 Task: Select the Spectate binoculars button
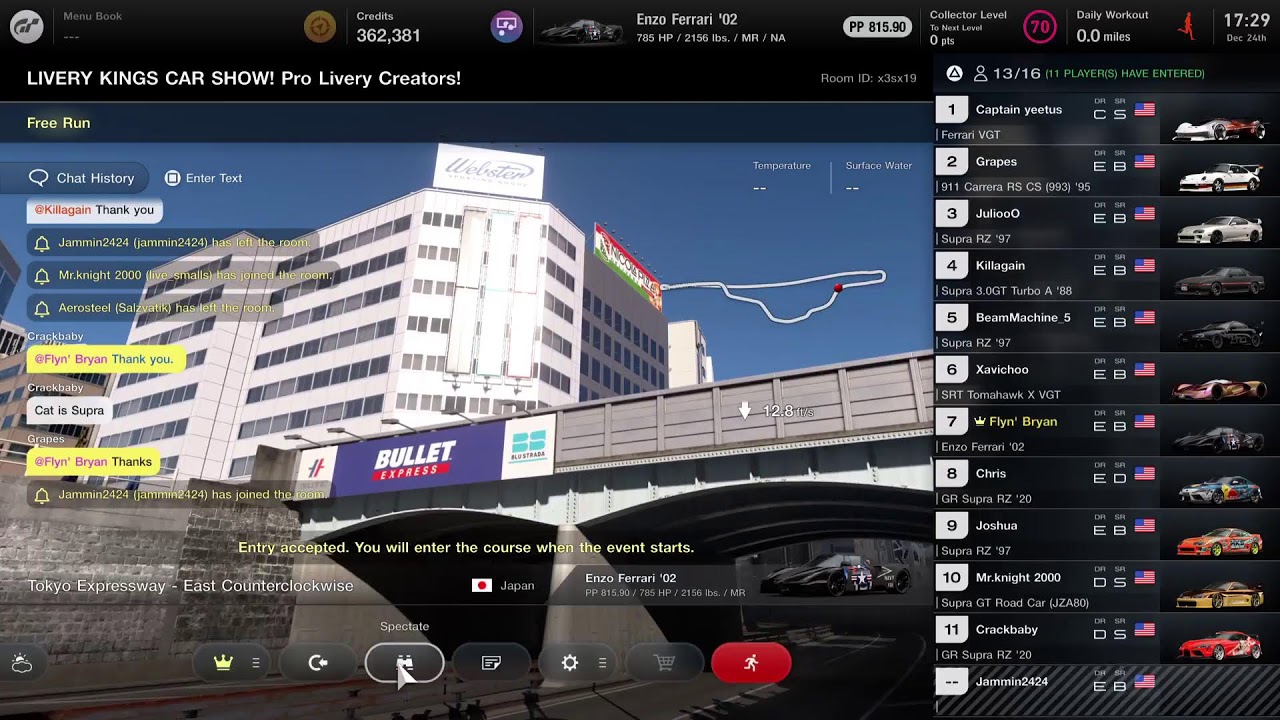(404, 663)
